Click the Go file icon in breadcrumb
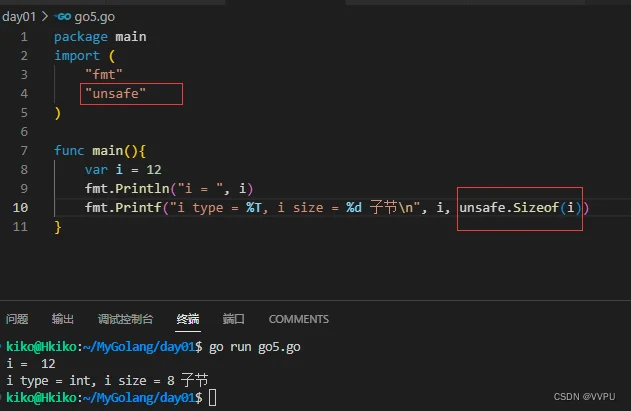 tap(63, 17)
